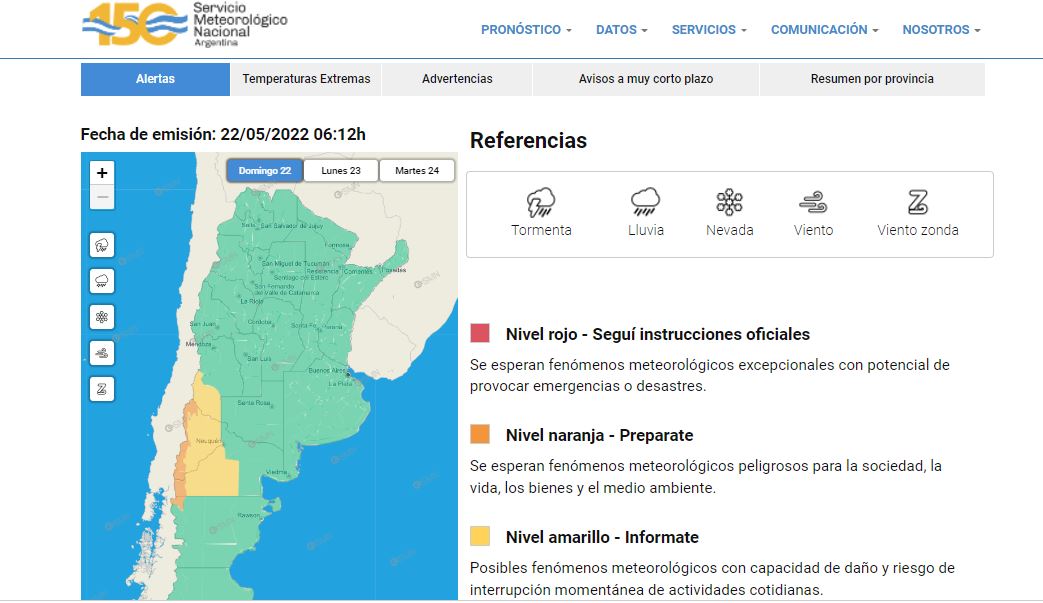The height and width of the screenshot is (603, 1043).
Task: Switch map to Lunes 23
Action: [x=341, y=171]
